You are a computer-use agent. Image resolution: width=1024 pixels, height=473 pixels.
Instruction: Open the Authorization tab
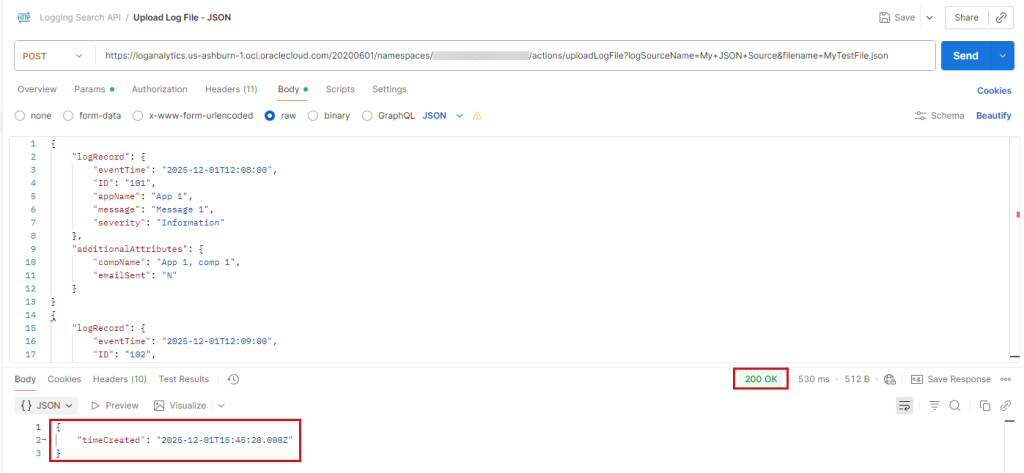(159, 90)
